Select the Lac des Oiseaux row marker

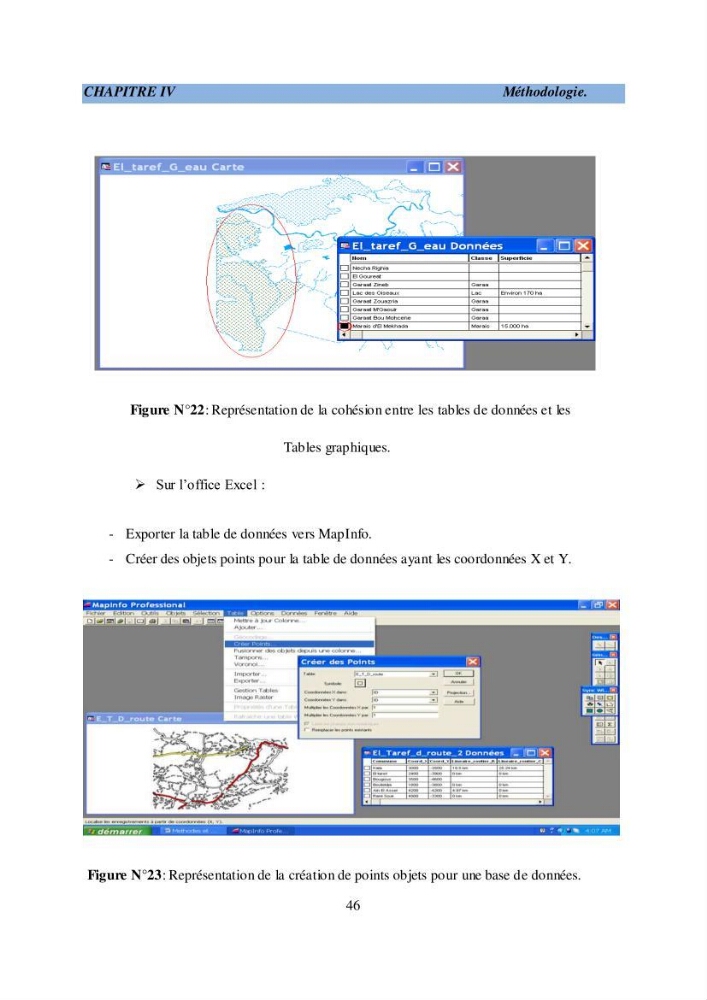[345, 293]
